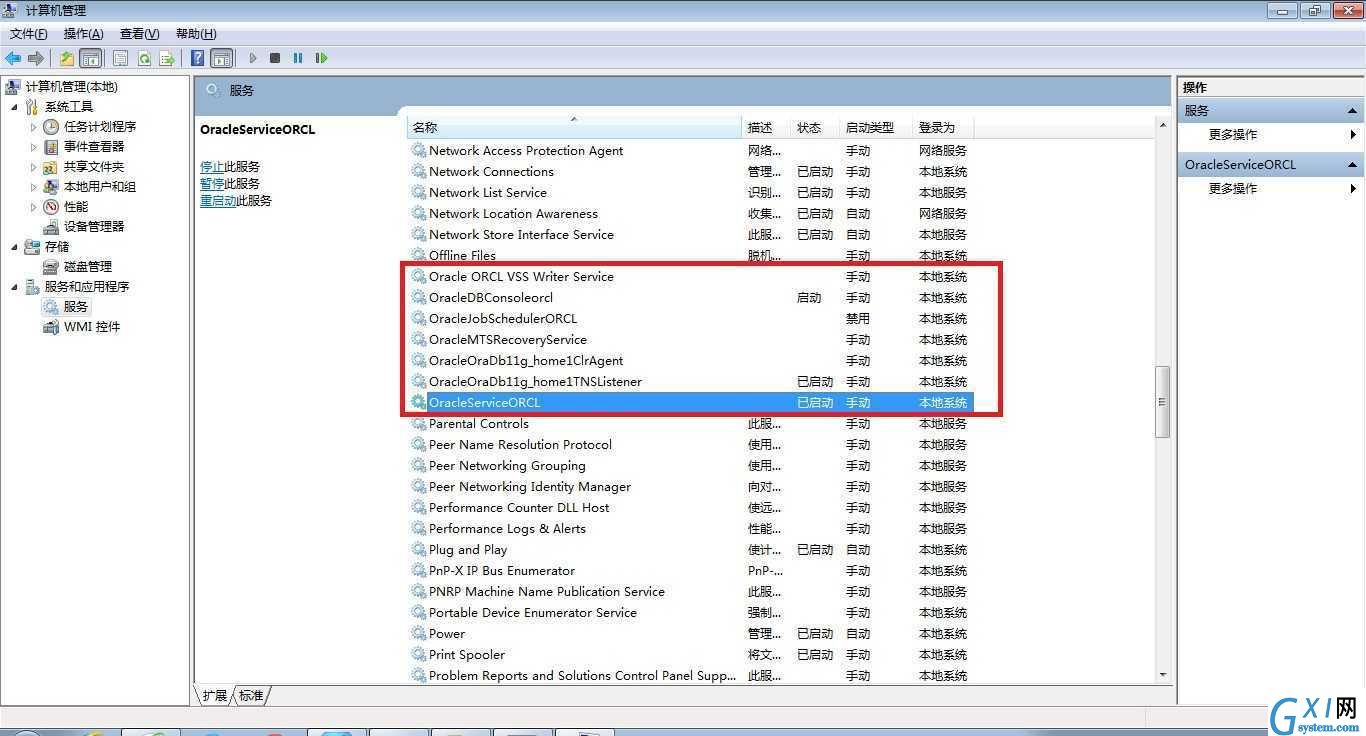Sort by the 启动类型 column header
This screenshot has height=736, width=1366.
click(x=875, y=127)
